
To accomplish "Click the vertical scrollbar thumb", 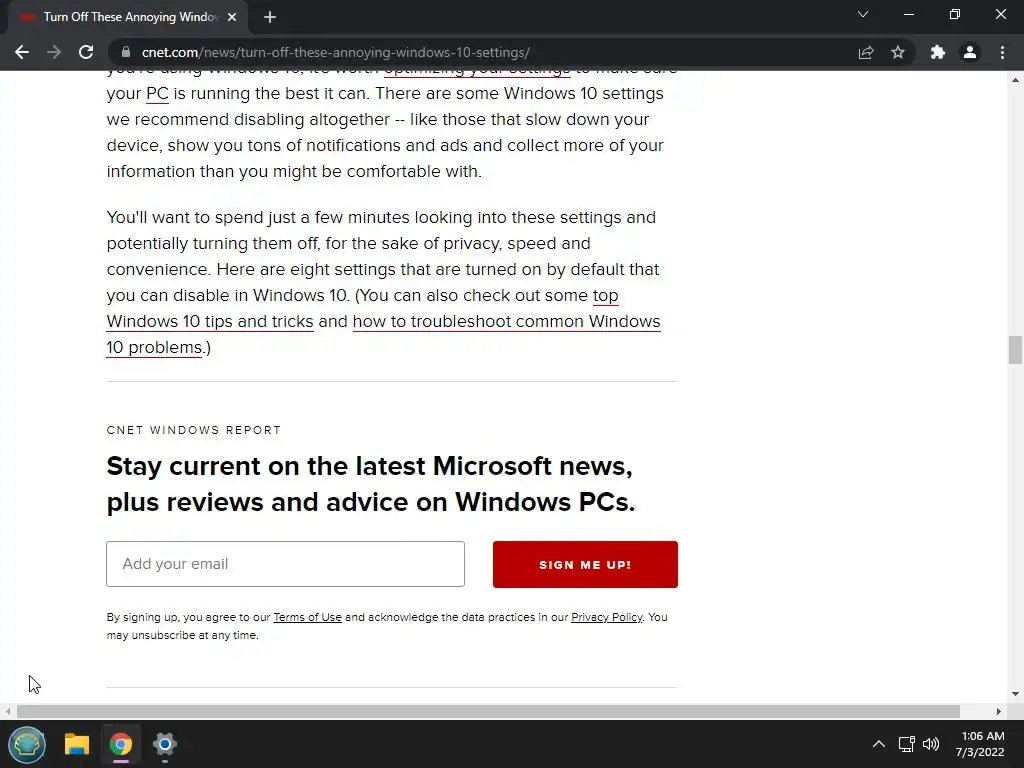I will click(1015, 350).
